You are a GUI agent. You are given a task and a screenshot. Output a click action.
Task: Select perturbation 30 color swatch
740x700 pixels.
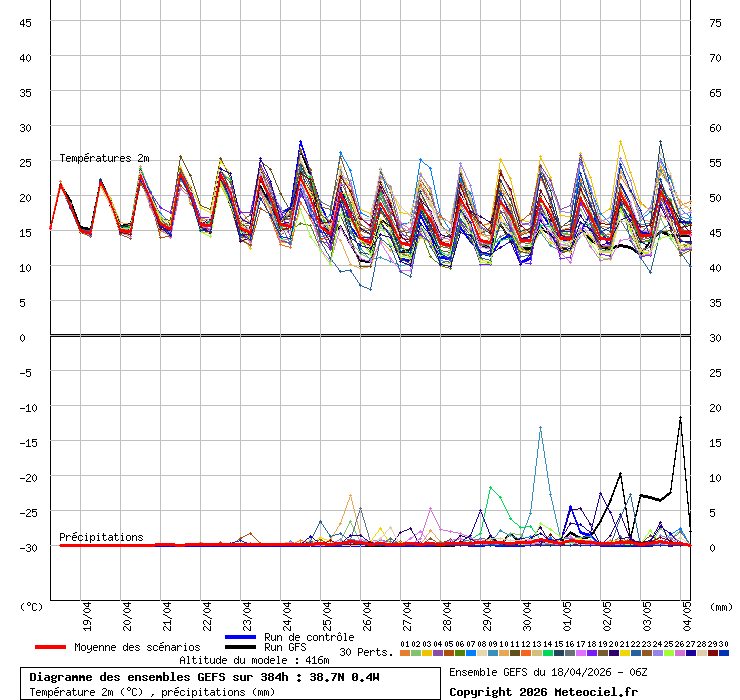click(x=724, y=652)
